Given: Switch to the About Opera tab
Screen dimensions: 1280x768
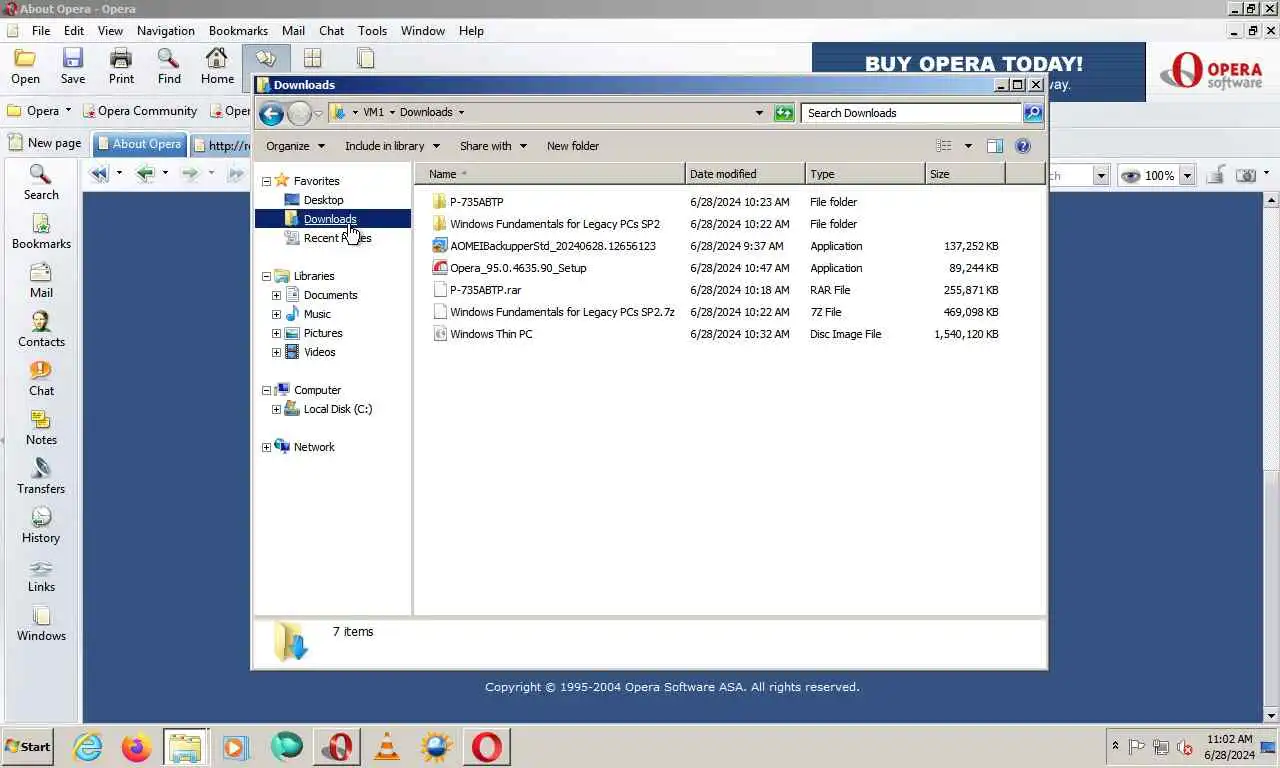Looking at the screenshot, I should click(139, 144).
